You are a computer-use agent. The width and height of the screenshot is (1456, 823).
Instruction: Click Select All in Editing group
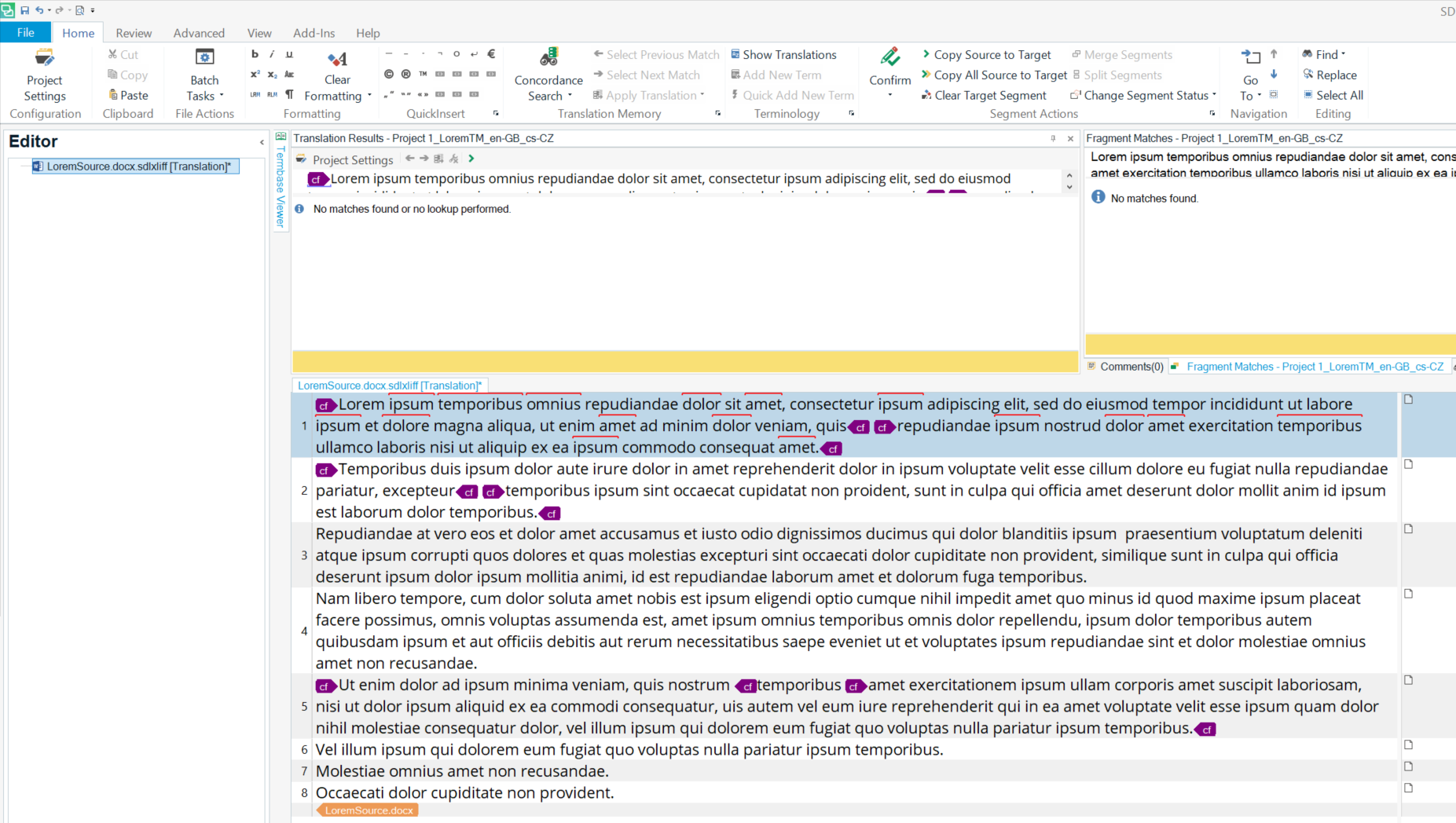1333,95
